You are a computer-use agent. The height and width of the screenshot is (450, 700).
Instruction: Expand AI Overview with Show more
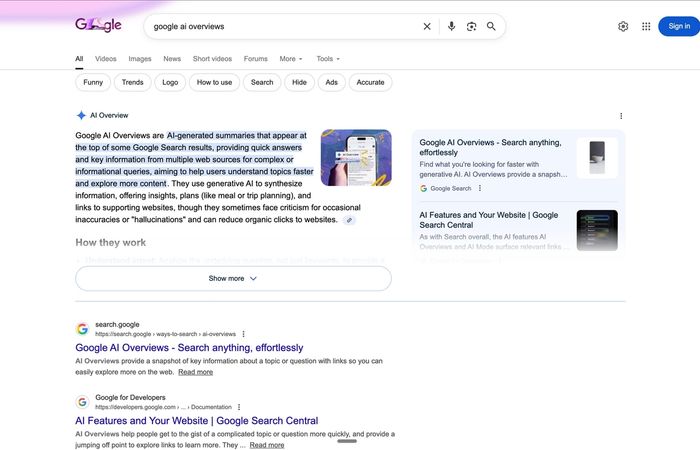[x=233, y=279]
